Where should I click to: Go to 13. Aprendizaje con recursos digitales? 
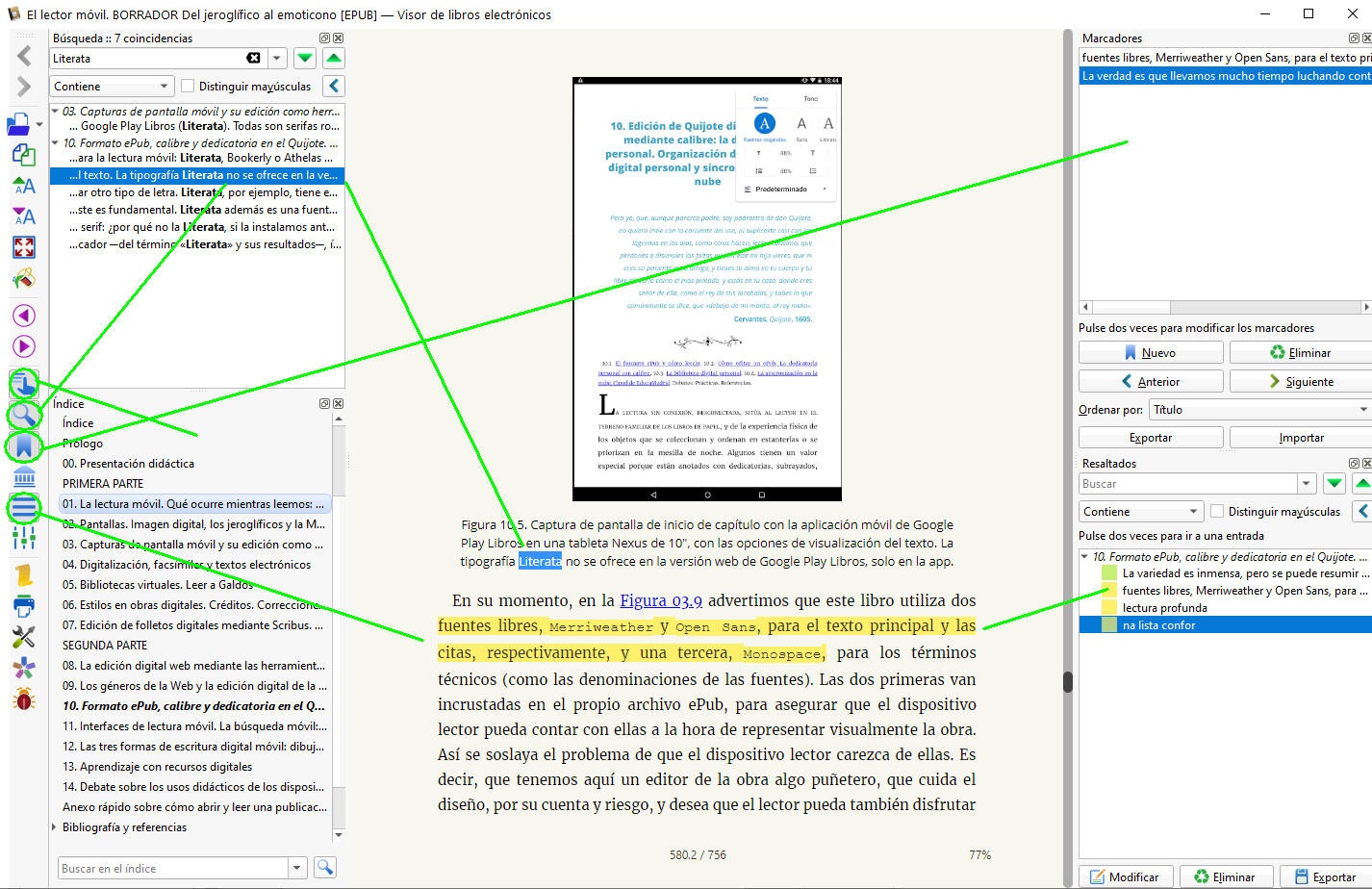click(x=157, y=767)
